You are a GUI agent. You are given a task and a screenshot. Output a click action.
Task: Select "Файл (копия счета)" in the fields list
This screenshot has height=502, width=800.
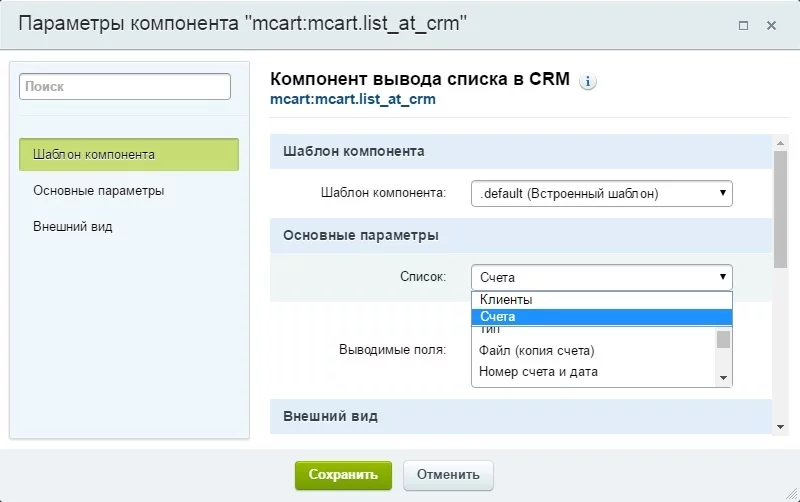tap(537, 350)
